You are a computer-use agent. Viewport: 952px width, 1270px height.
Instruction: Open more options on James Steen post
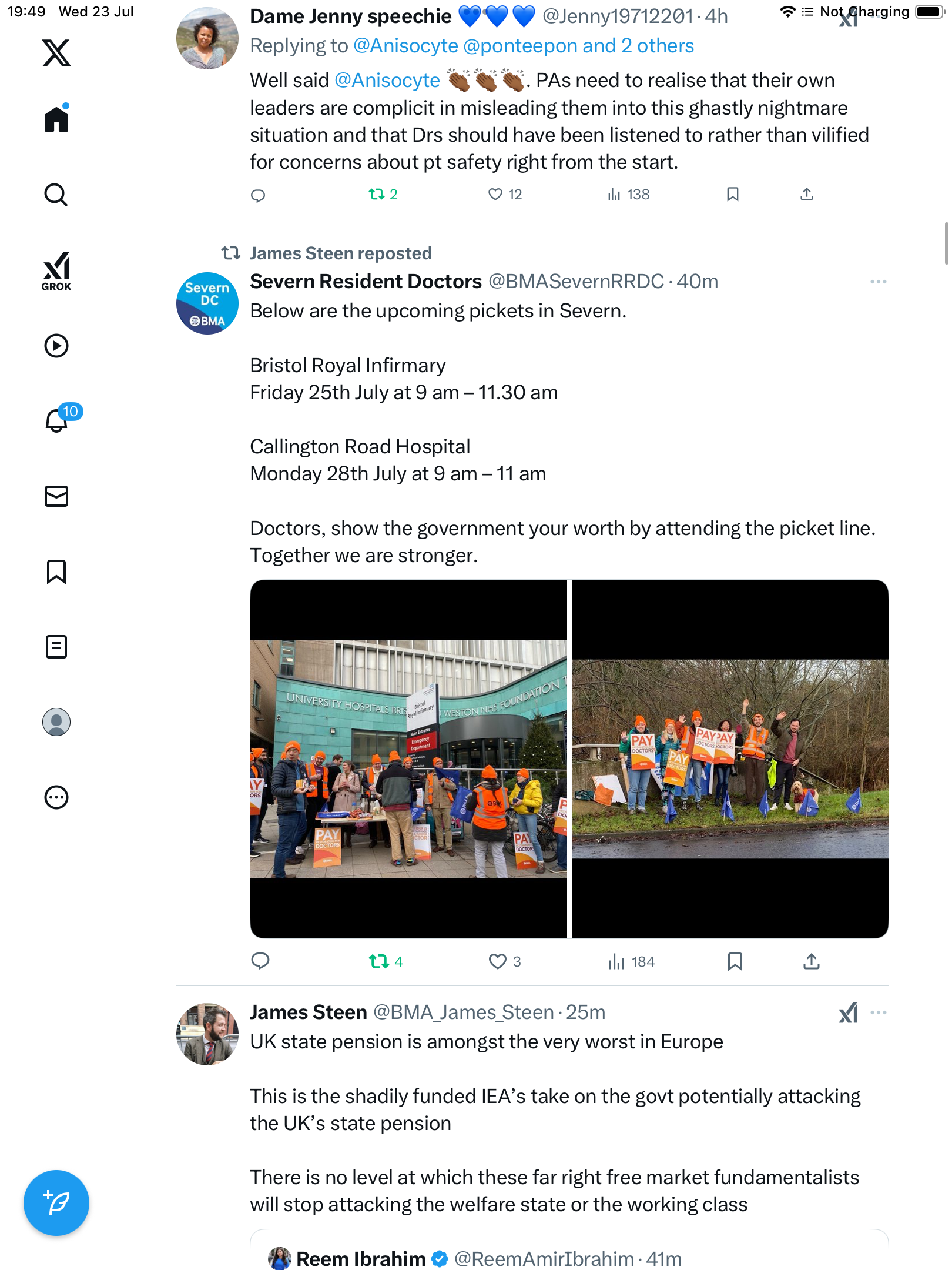pos(879,1012)
